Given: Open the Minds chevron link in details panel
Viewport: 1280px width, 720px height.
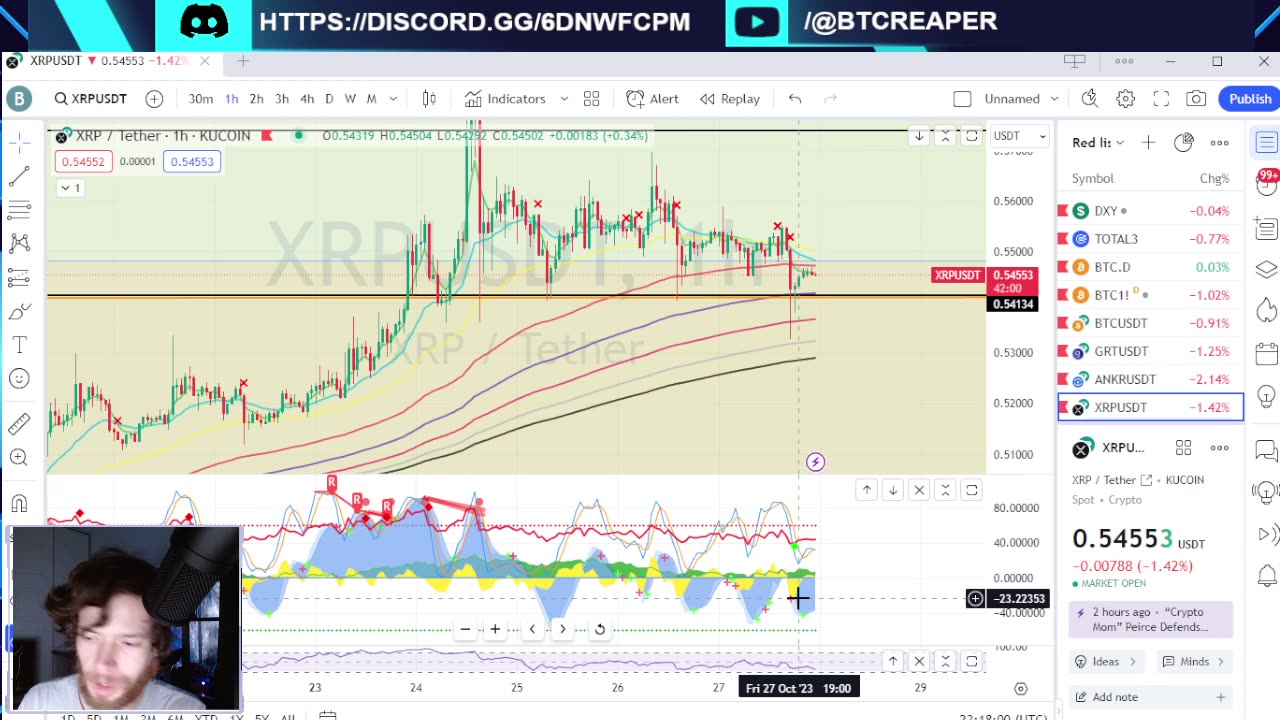Looking at the screenshot, I should click(x=1194, y=661).
